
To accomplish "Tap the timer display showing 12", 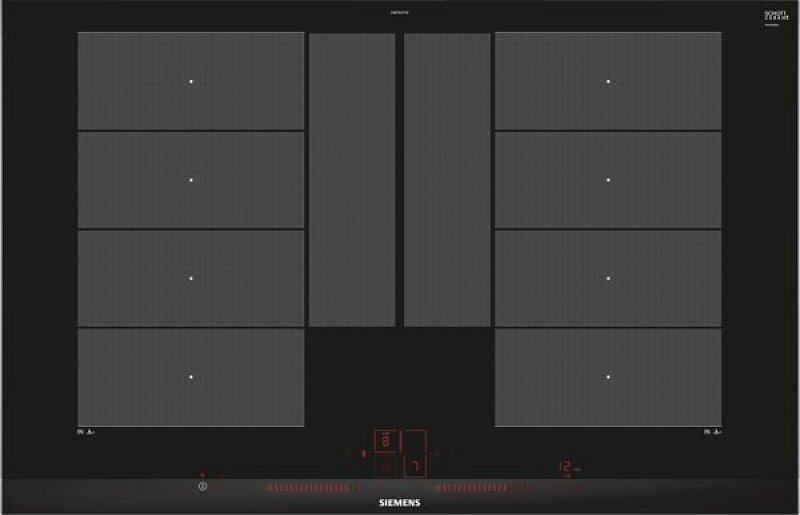I will pyautogui.click(x=565, y=467).
